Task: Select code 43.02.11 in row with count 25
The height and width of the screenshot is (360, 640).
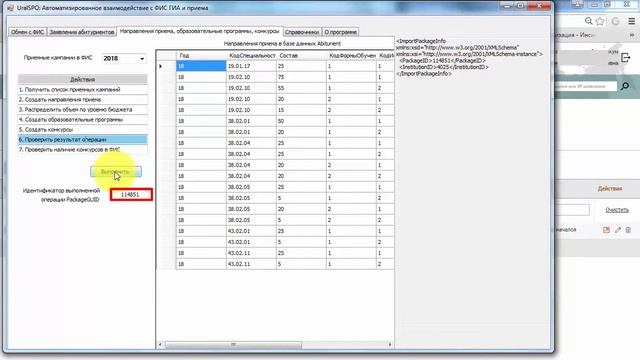Action: [251, 253]
